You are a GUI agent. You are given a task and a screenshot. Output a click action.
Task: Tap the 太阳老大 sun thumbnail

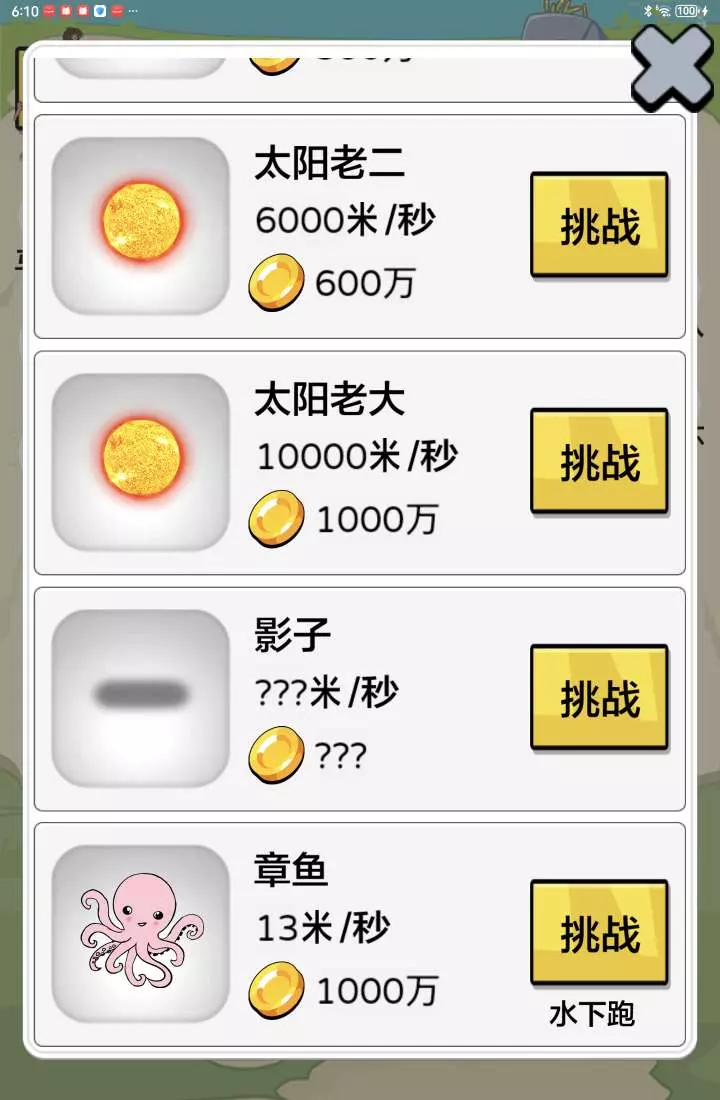[x=141, y=462]
